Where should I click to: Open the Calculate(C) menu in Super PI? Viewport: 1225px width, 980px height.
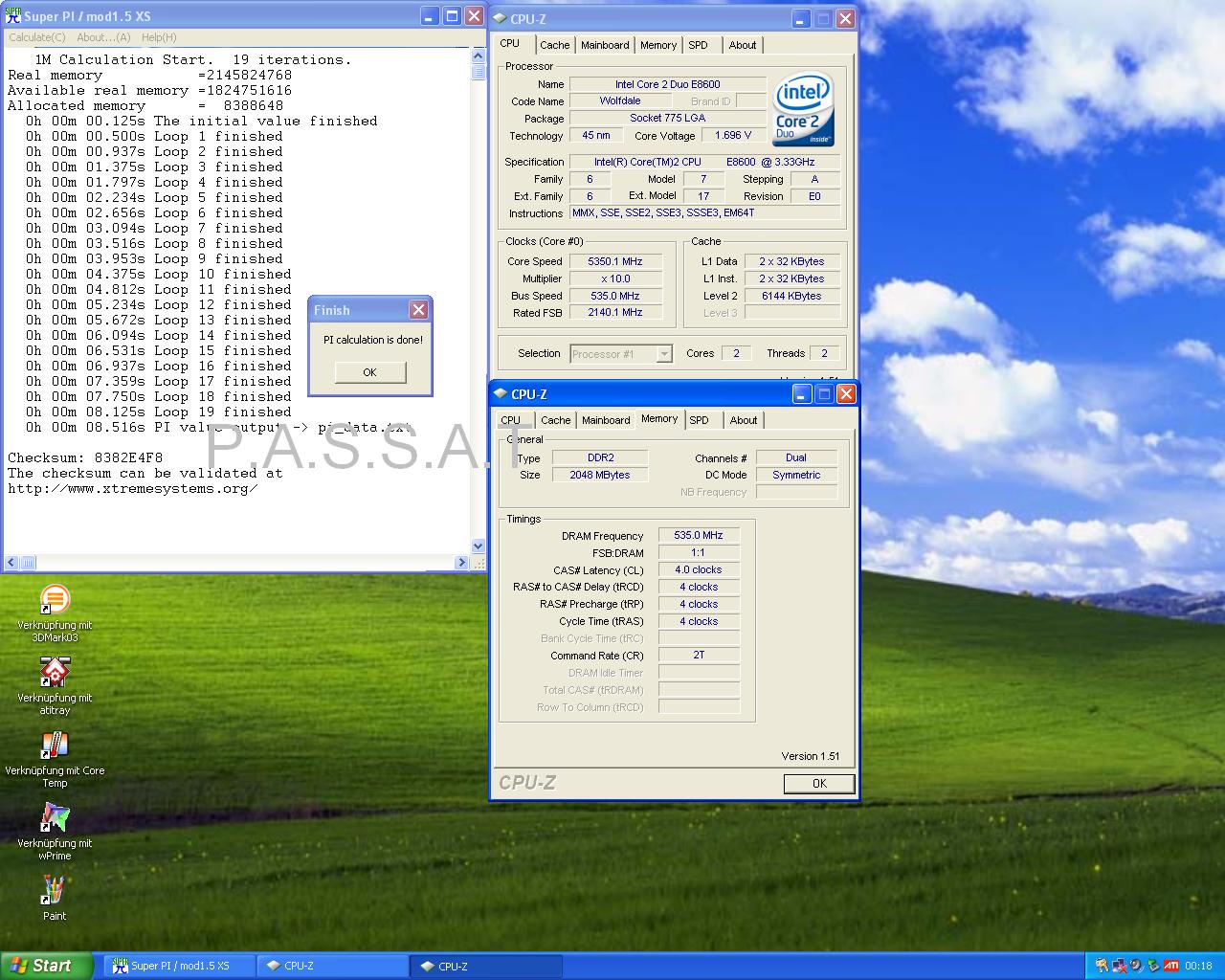coord(37,37)
